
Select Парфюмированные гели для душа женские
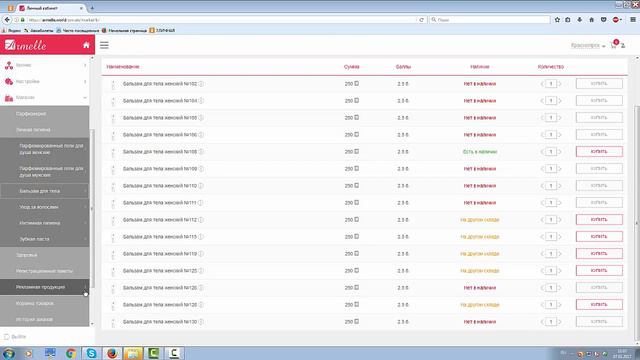coord(44,149)
